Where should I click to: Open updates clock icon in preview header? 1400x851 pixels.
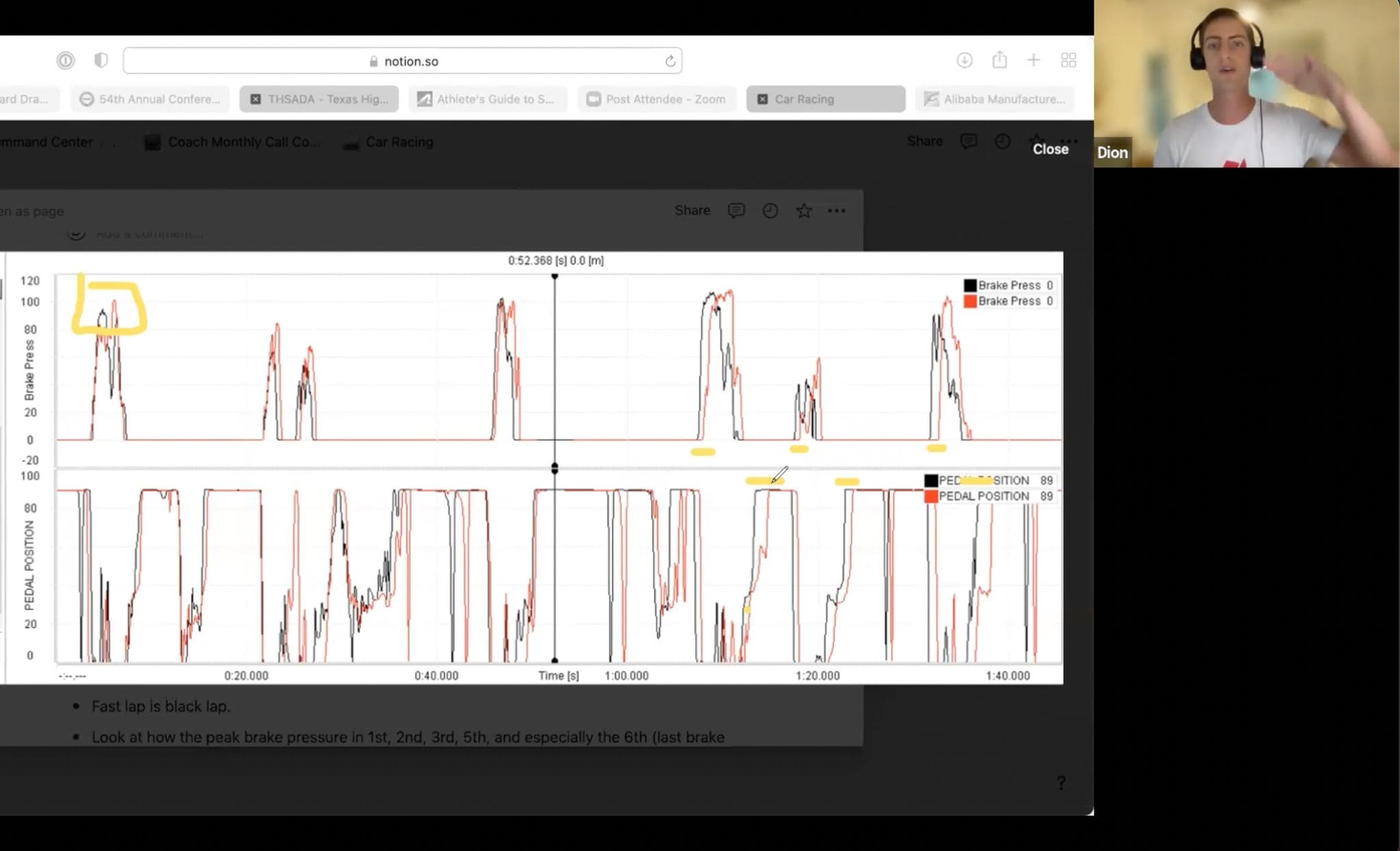tap(770, 211)
